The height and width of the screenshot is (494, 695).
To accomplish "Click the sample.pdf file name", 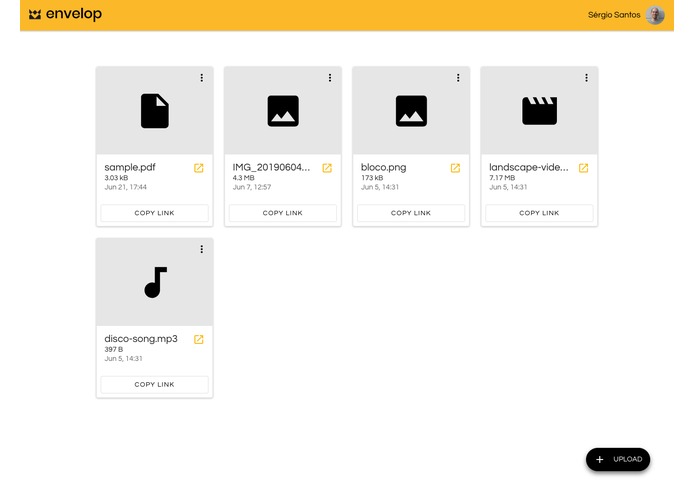I will tap(130, 167).
